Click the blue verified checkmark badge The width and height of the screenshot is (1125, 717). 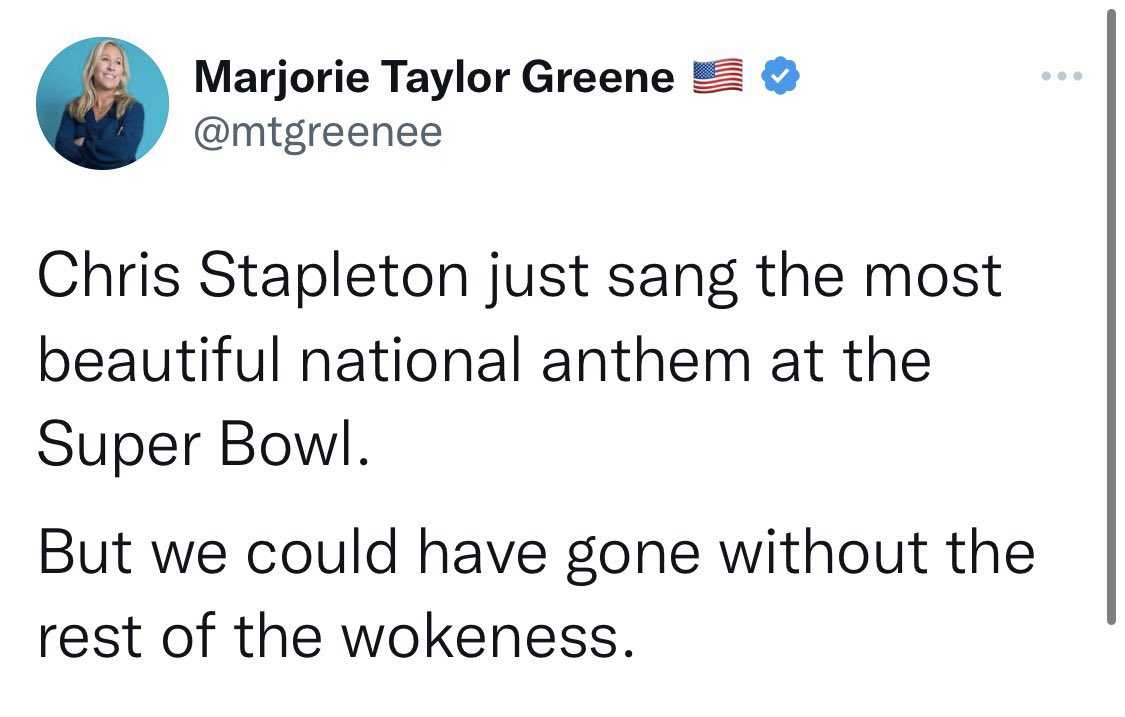780,76
